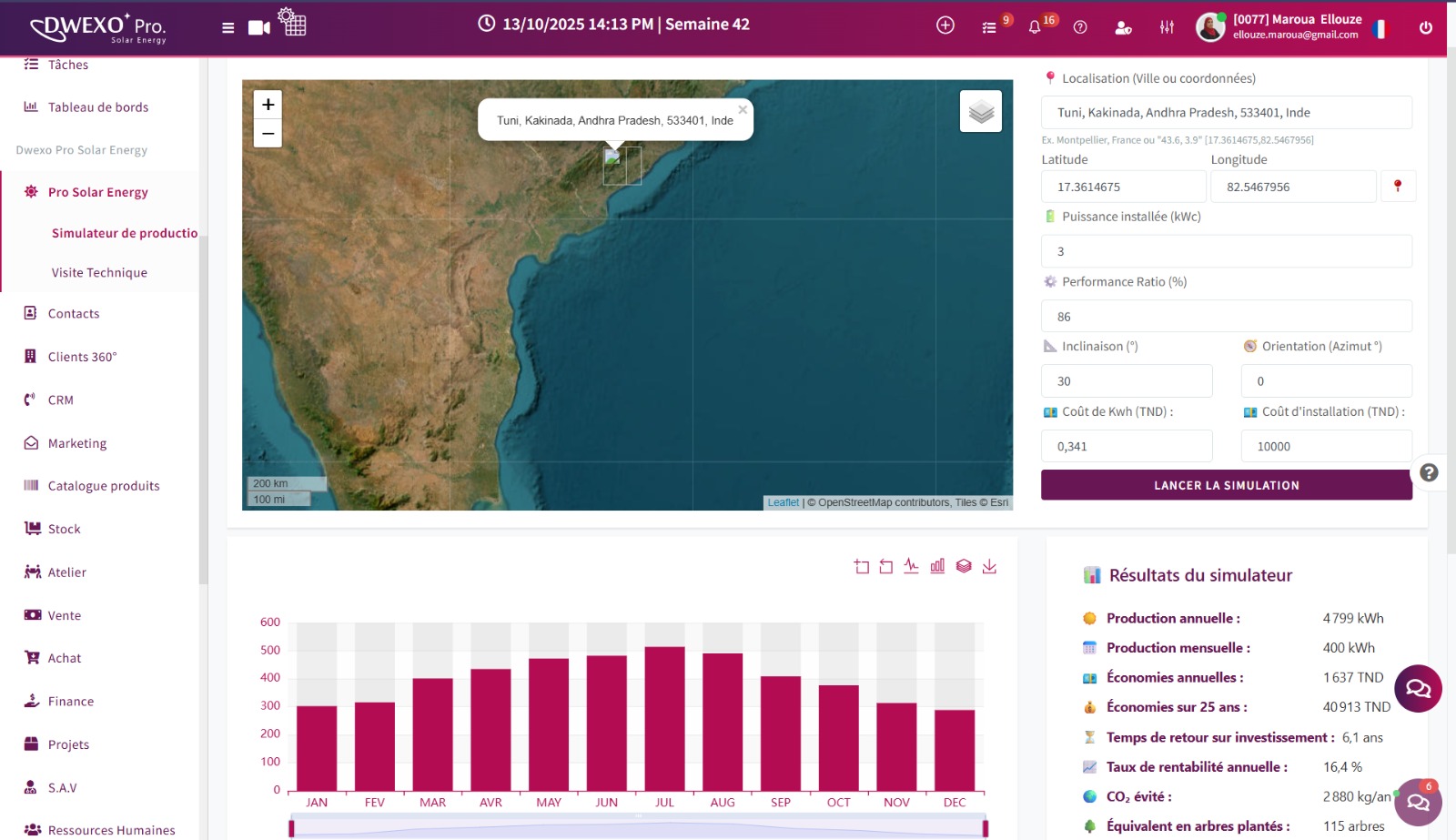Click left handle of chart range slider
Image resolution: width=1456 pixels, height=840 pixels.
[291, 827]
